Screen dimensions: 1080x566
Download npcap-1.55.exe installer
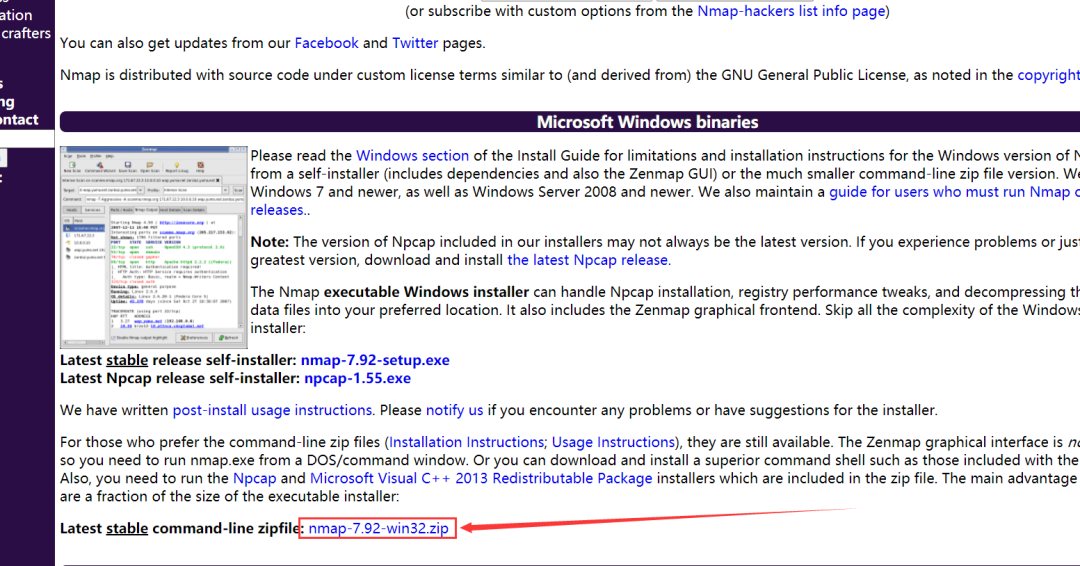(x=357, y=378)
